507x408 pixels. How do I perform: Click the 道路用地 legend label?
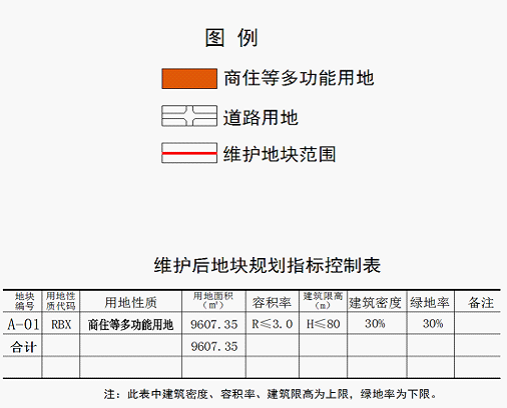pos(260,118)
